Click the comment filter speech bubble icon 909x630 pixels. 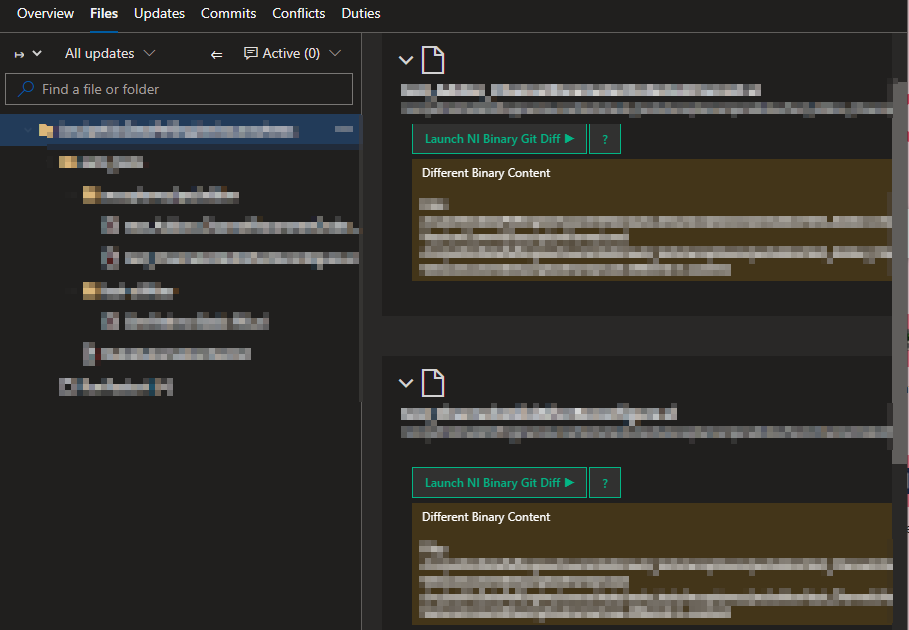pos(251,53)
